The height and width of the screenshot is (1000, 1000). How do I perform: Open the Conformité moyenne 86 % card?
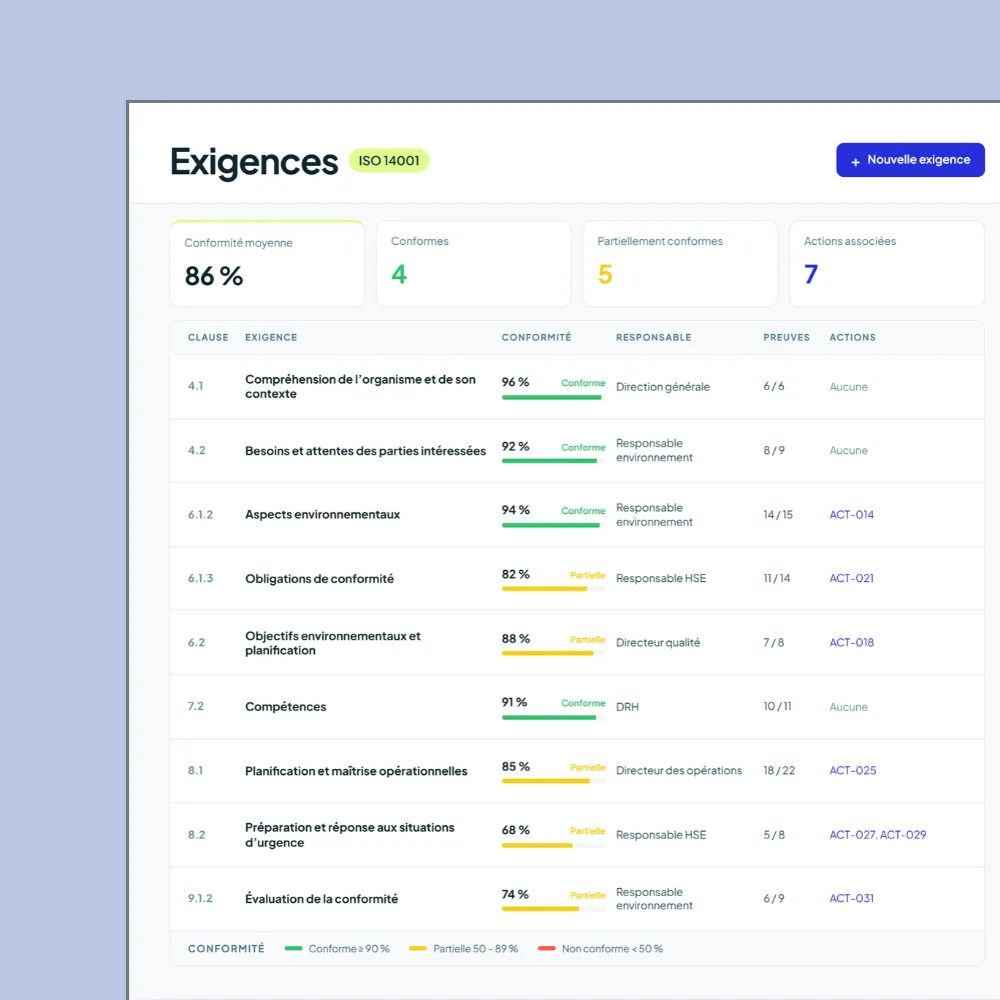(267, 263)
